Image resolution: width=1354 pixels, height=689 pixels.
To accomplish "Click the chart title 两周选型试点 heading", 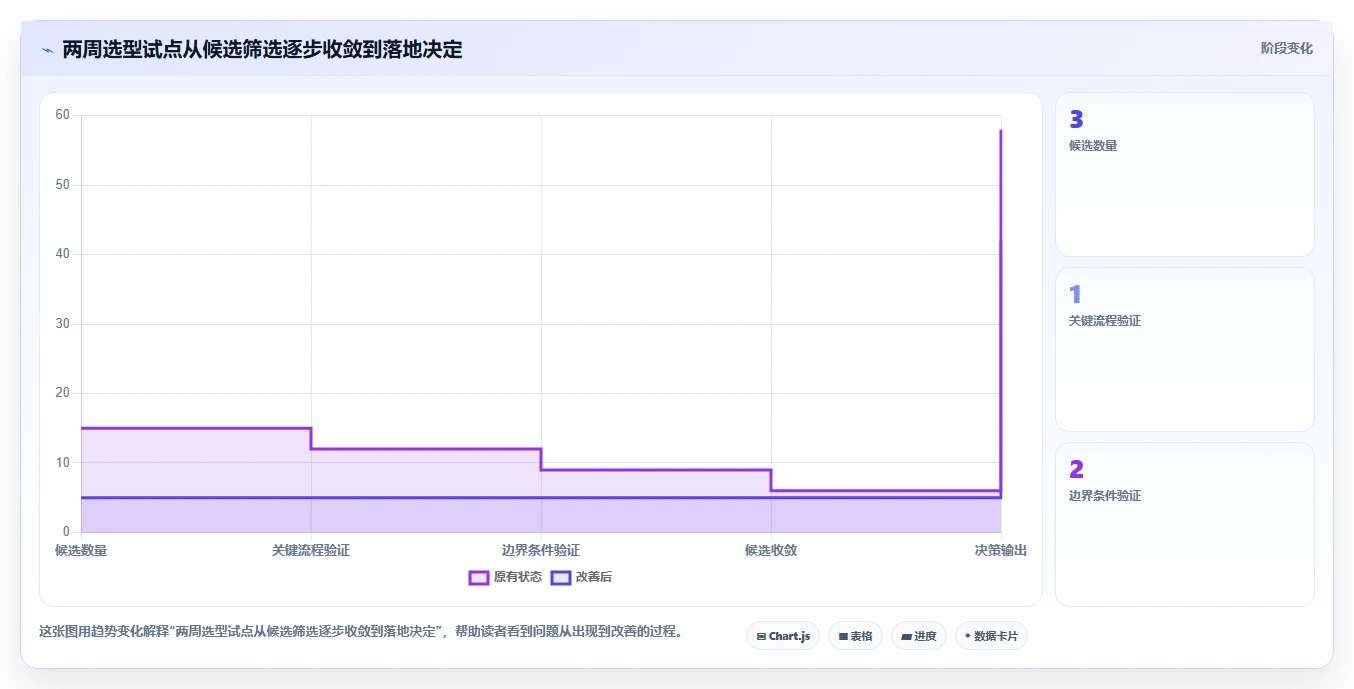I will click(262, 49).
